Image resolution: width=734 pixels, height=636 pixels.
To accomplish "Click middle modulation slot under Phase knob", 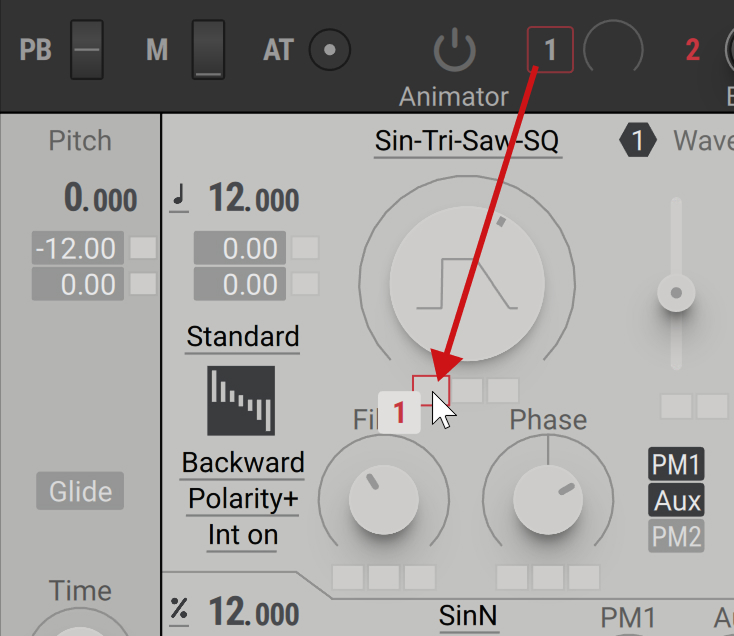I will click(548, 577).
